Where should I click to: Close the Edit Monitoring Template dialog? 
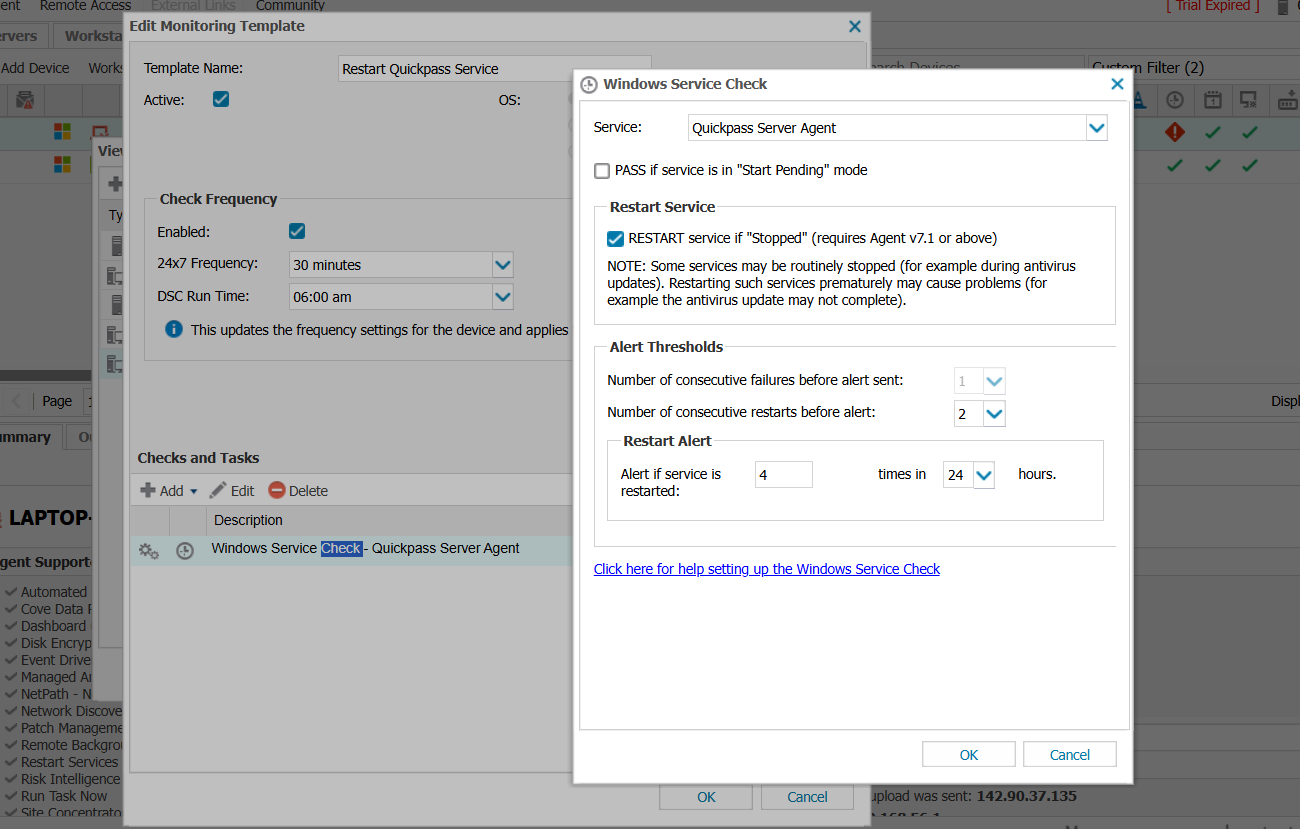(x=854, y=27)
